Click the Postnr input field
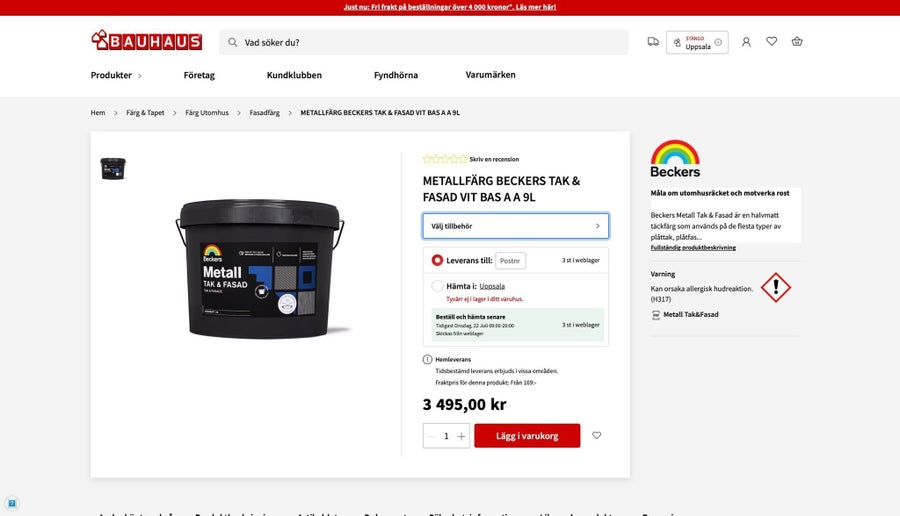The width and height of the screenshot is (900, 516). tap(510, 261)
